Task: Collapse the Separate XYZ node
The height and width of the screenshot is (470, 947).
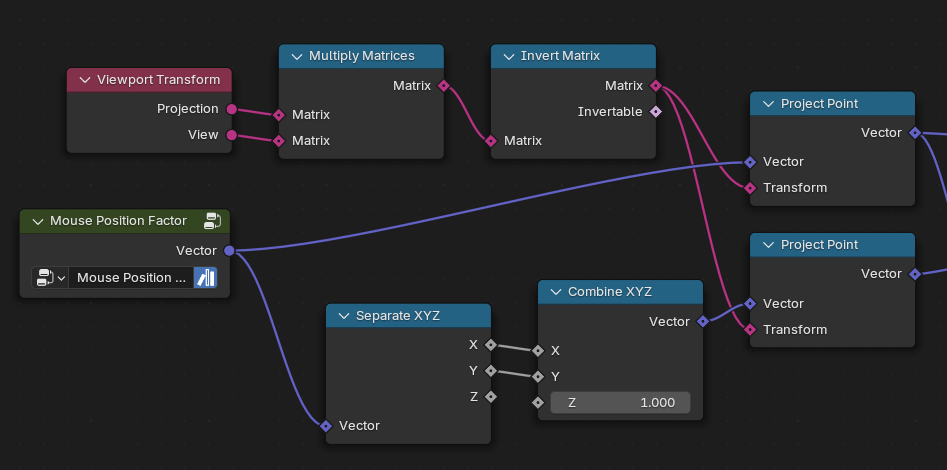Action: click(x=344, y=316)
